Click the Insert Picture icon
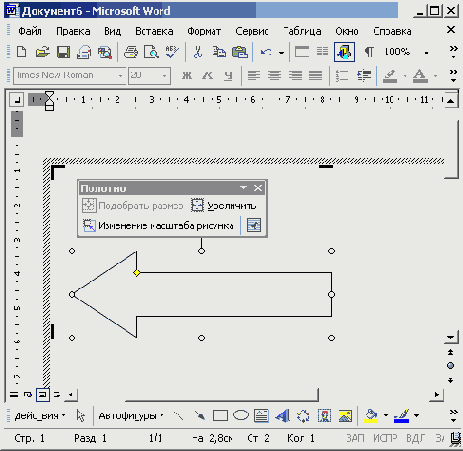This screenshot has height=451, width=463. pos(345,416)
